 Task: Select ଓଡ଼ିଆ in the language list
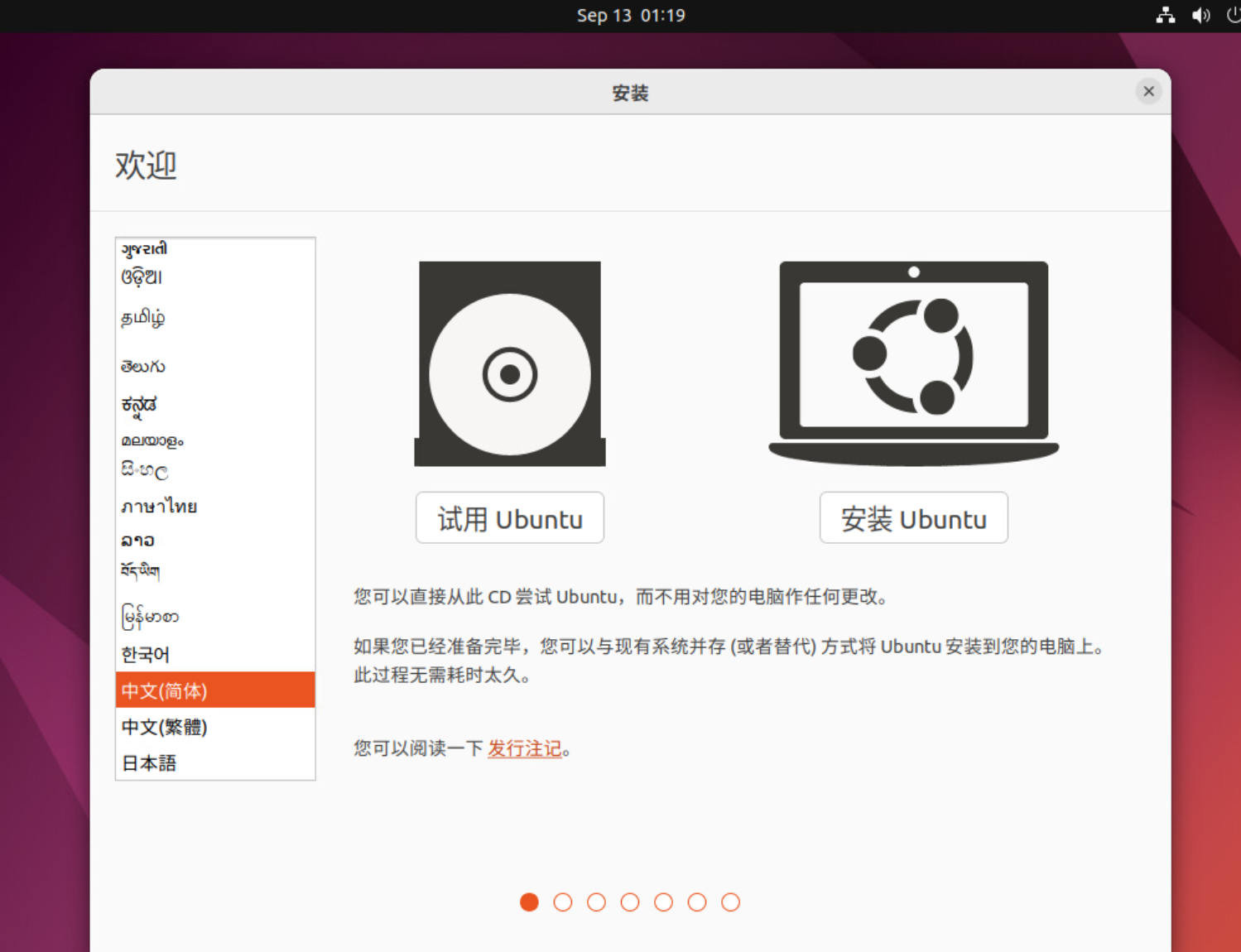coord(215,276)
